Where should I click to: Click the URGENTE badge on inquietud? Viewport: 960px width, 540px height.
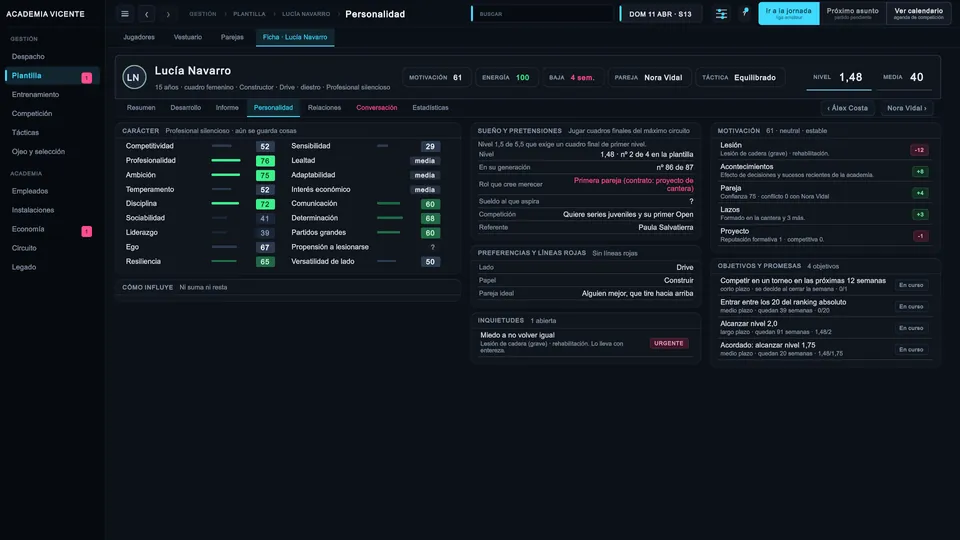tap(669, 343)
